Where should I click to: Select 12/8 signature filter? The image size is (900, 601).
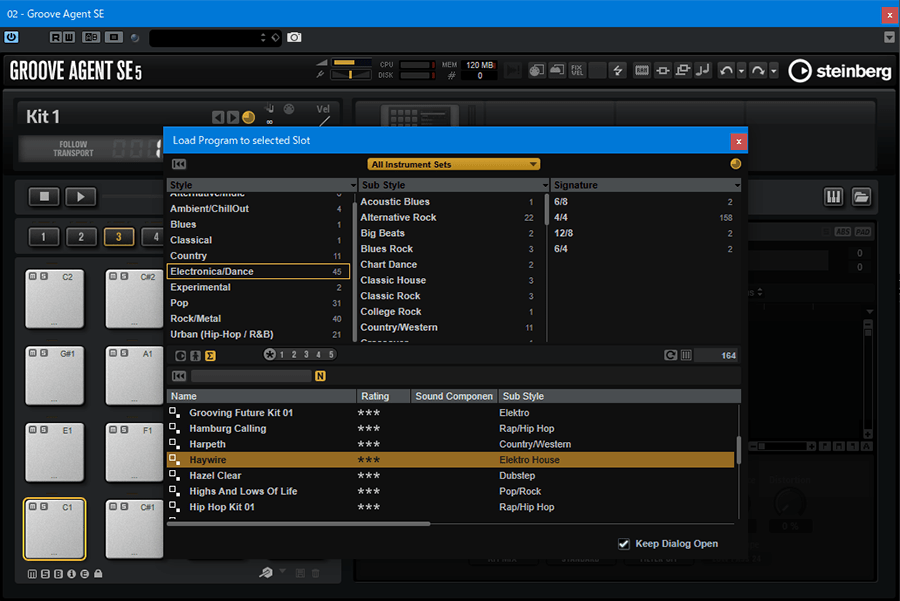click(643, 233)
